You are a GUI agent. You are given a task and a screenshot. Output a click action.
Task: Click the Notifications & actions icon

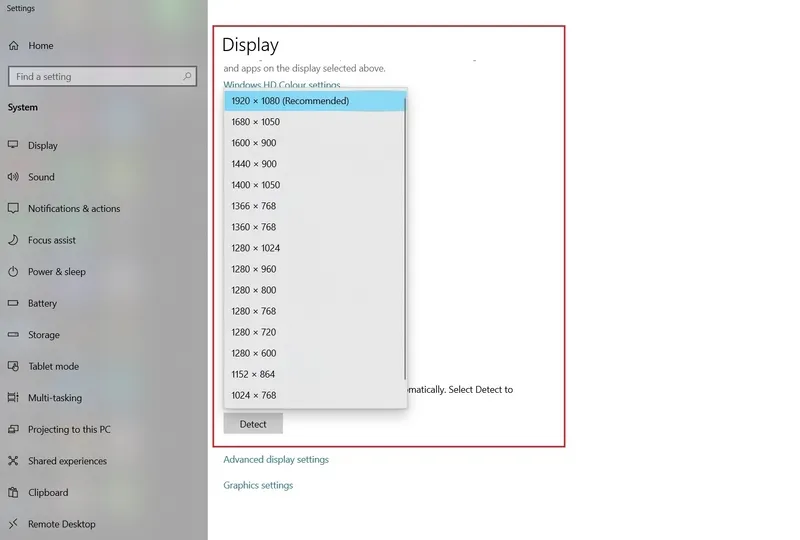tap(13, 209)
